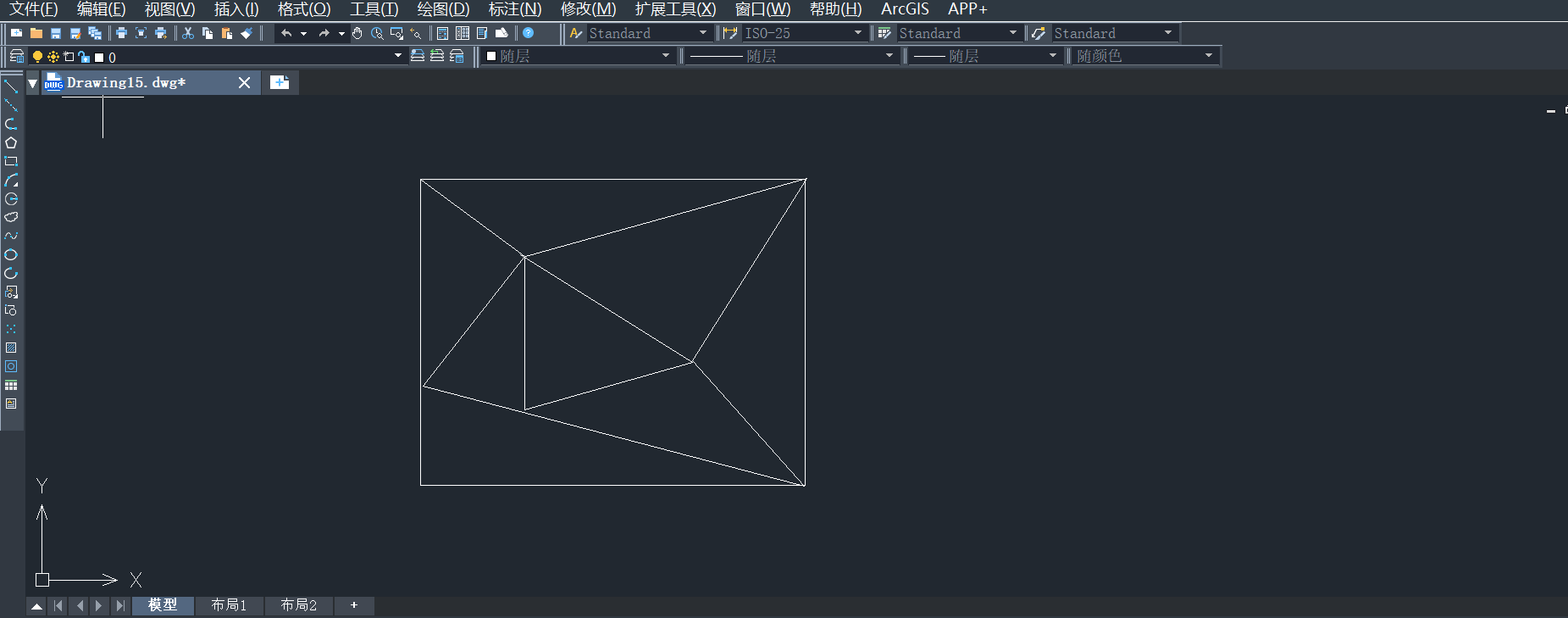
Task: Select the Spline tool
Action: [11, 236]
